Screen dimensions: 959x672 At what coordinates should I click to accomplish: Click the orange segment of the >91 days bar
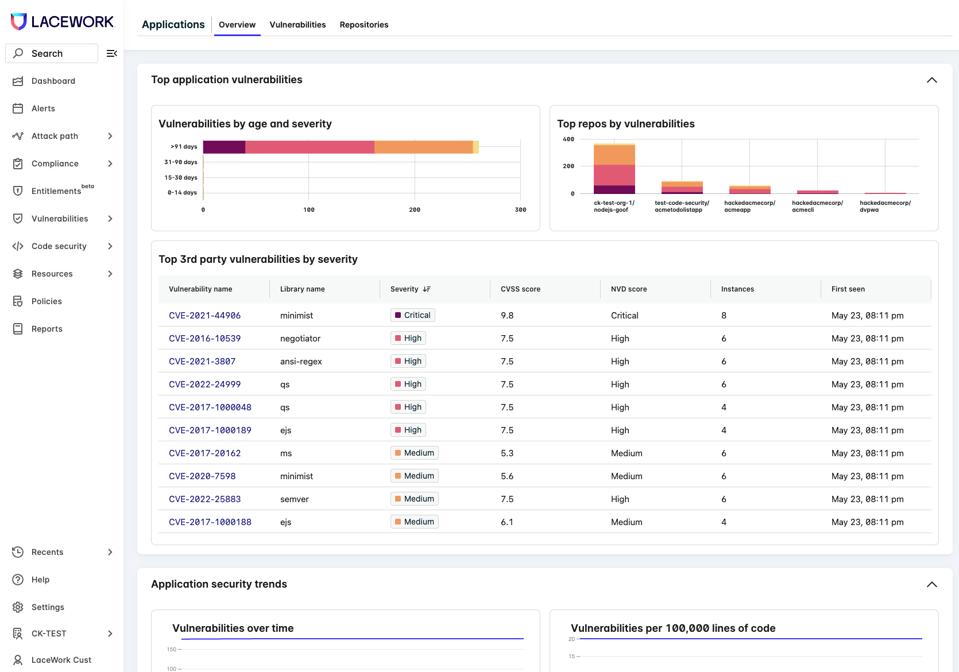(423, 147)
